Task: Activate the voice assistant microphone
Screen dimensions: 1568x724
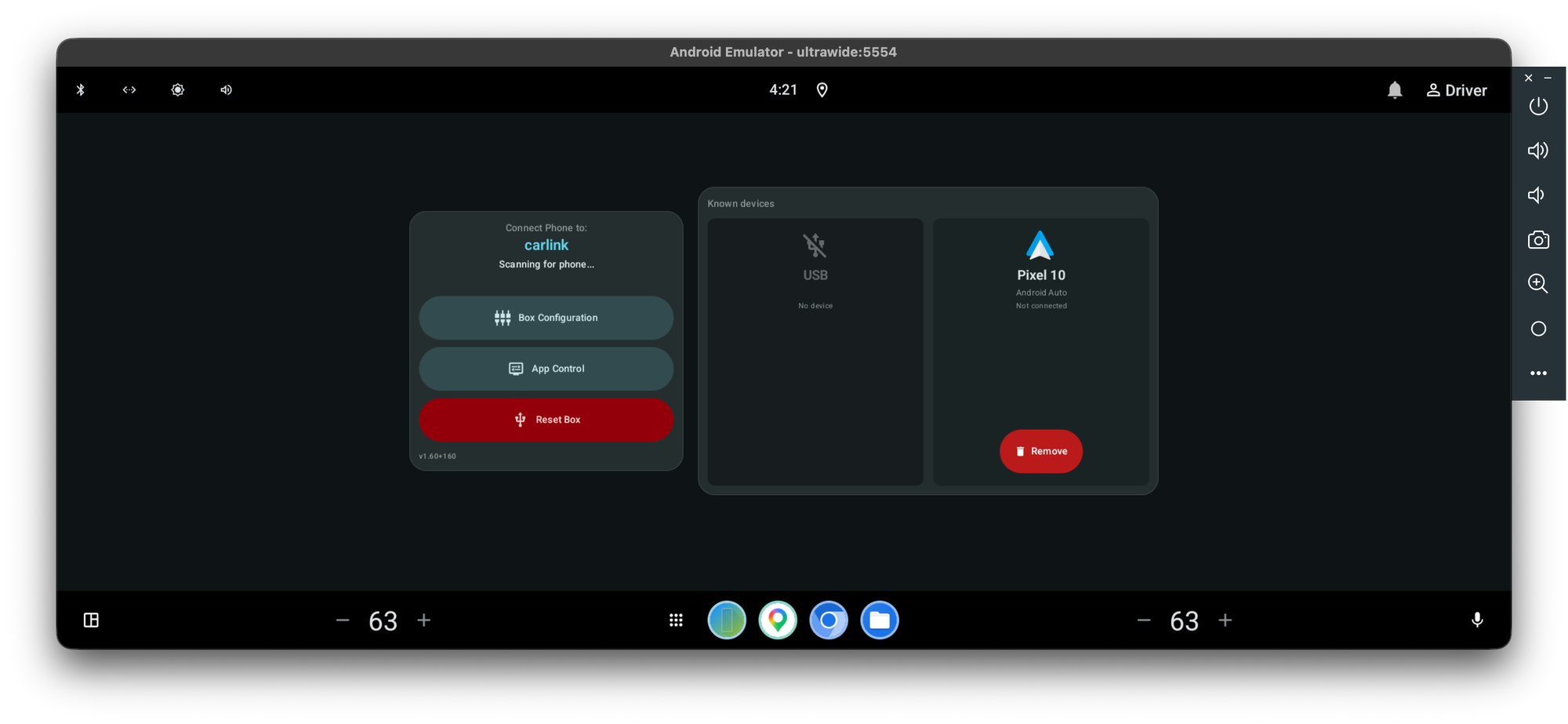Action: (1477, 620)
